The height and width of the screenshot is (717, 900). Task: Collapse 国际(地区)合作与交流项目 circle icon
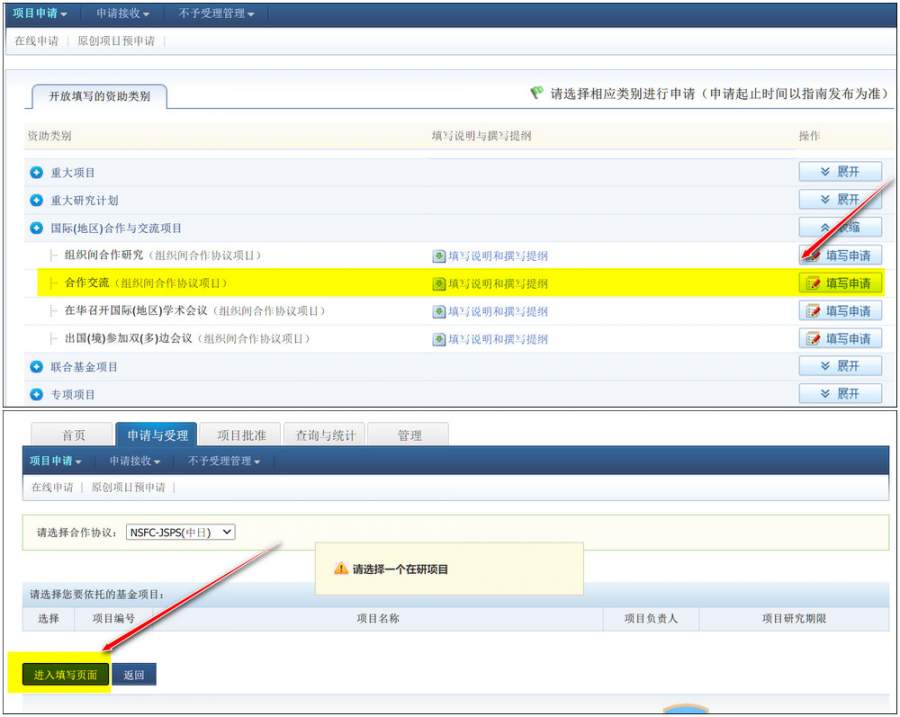pos(36,228)
